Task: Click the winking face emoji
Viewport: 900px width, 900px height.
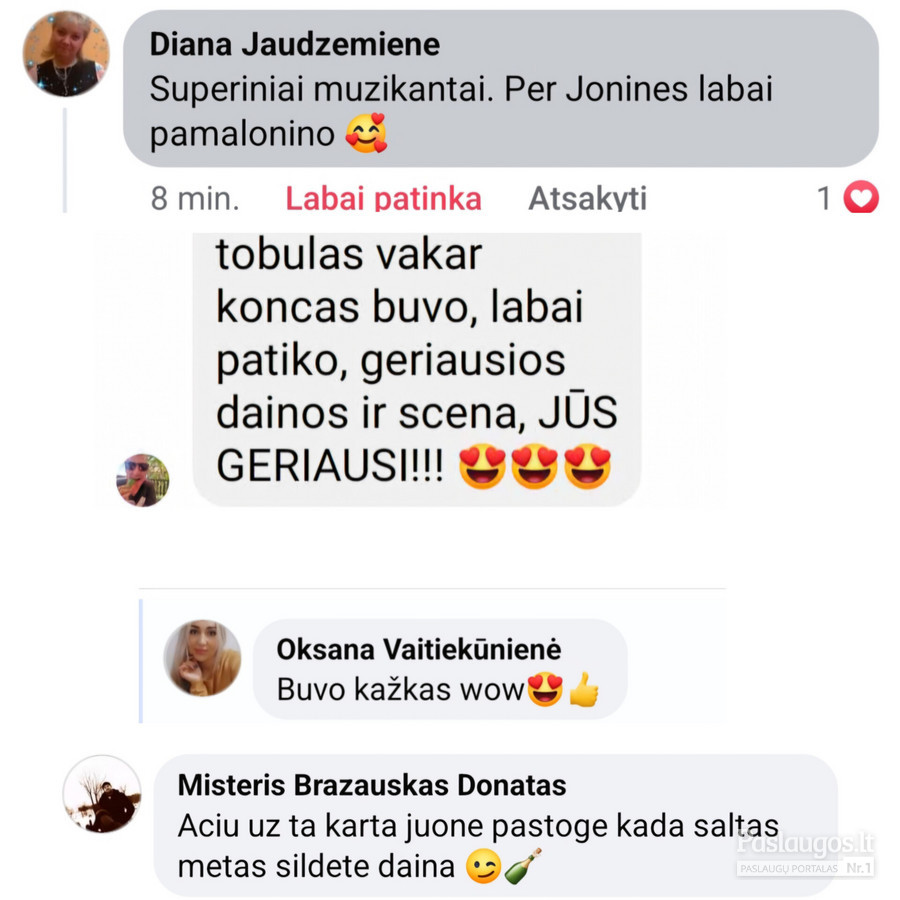Action: point(483,867)
